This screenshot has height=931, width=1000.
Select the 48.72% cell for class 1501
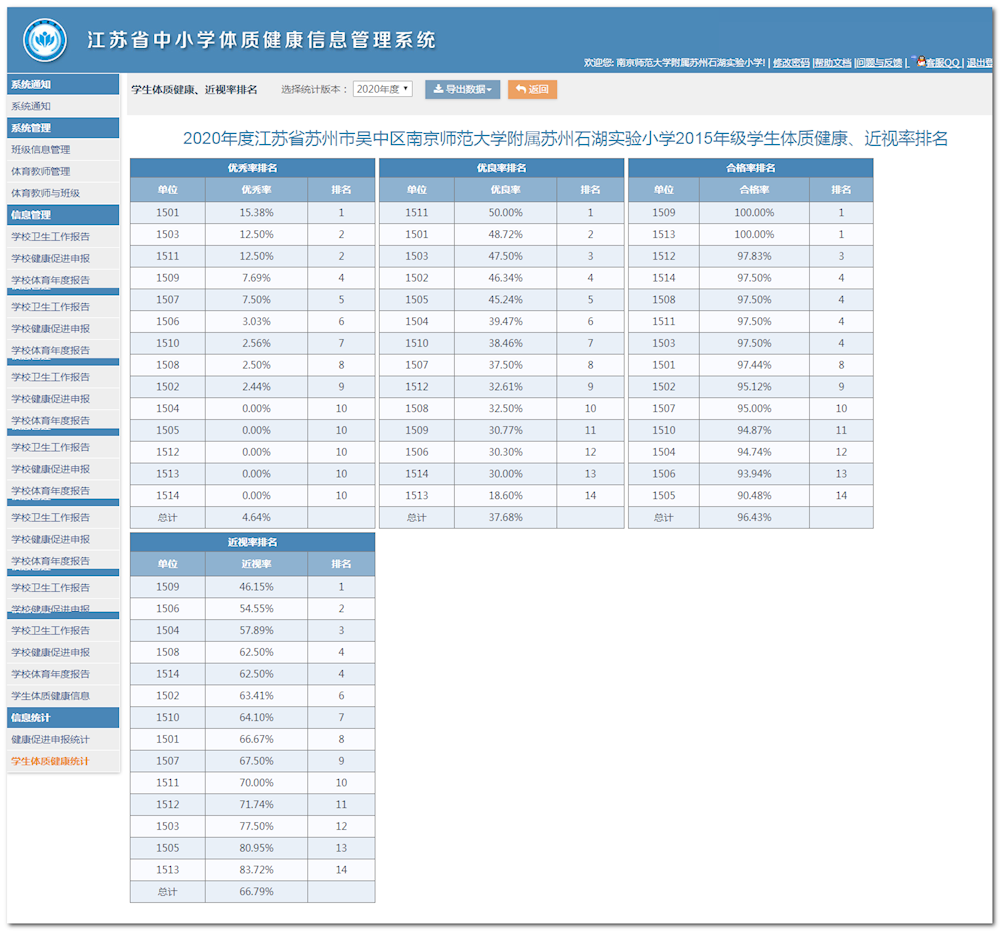pyautogui.click(x=506, y=234)
